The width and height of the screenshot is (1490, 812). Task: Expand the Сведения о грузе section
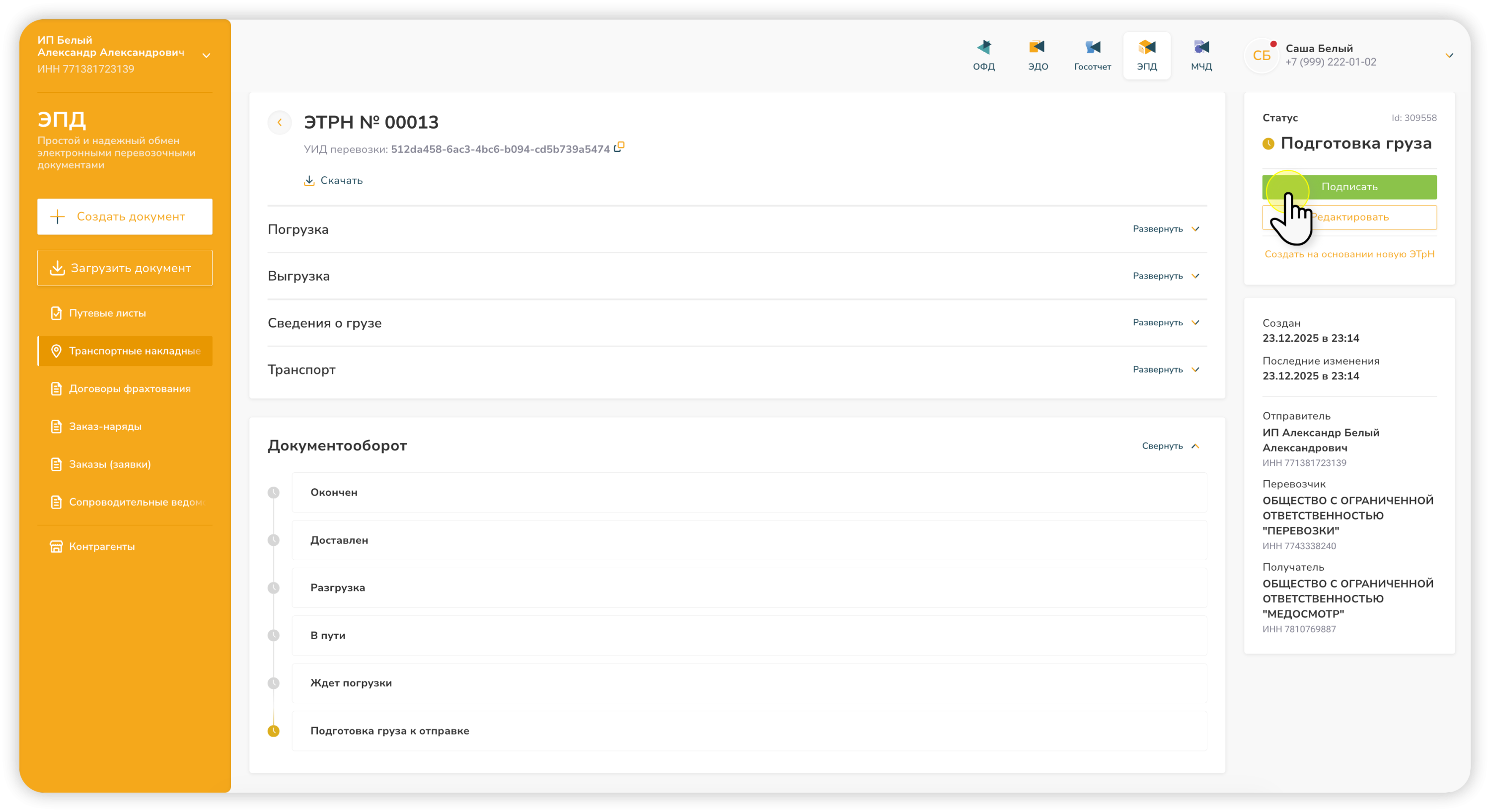pos(1166,323)
